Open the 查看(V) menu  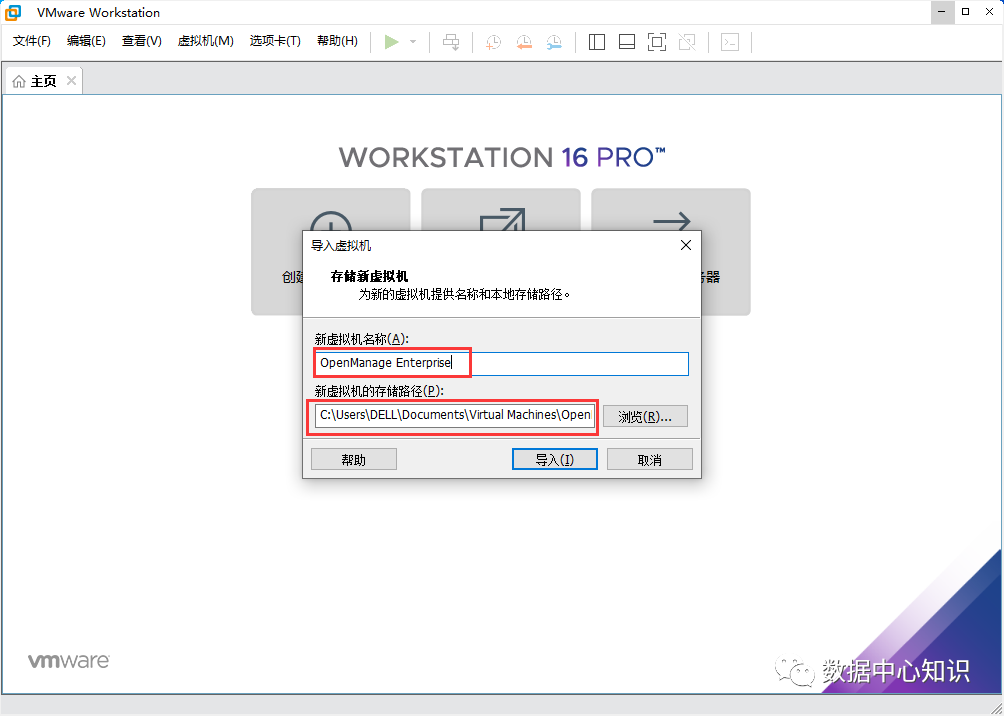click(142, 41)
